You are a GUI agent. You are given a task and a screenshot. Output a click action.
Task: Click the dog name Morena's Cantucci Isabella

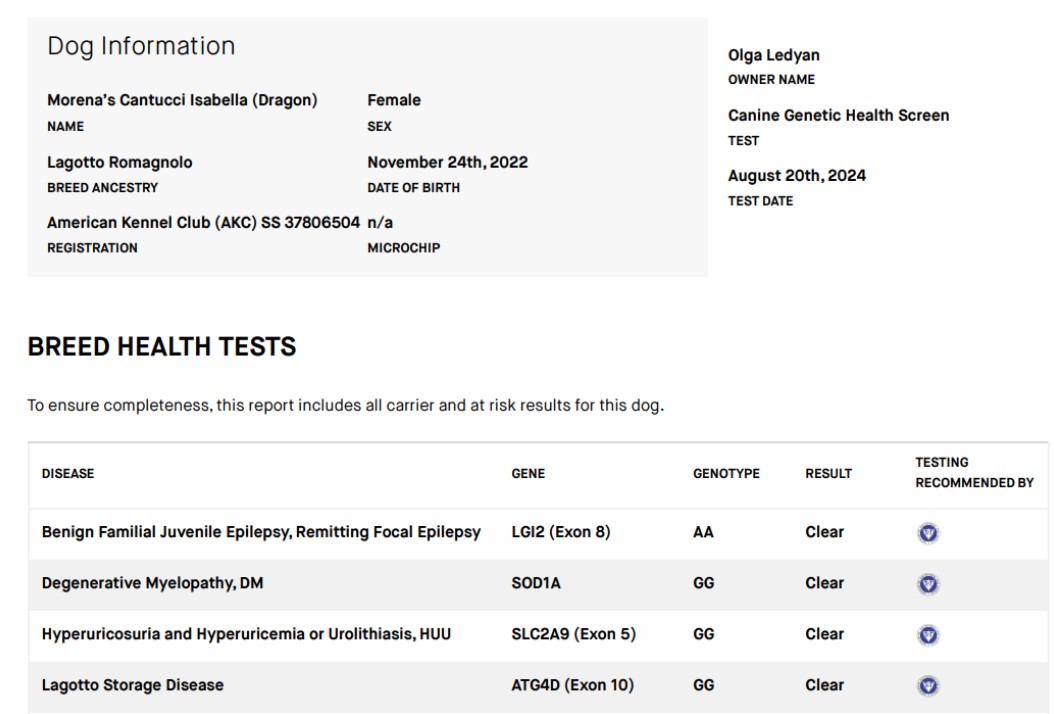coord(182,101)
